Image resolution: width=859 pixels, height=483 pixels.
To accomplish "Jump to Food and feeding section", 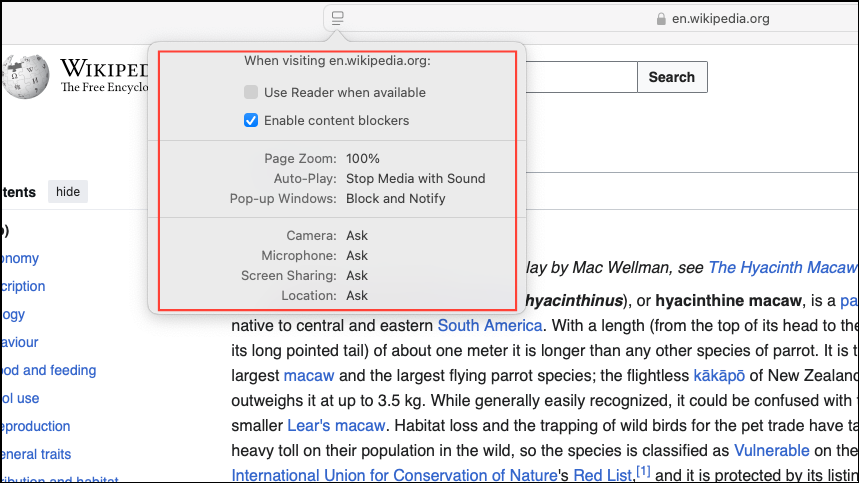I will (49, 370).
